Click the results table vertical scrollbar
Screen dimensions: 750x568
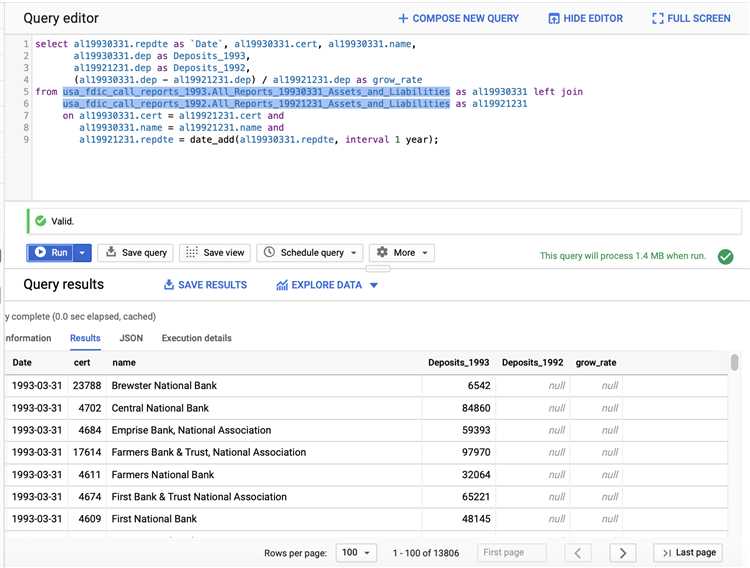(x=734, y=362)
